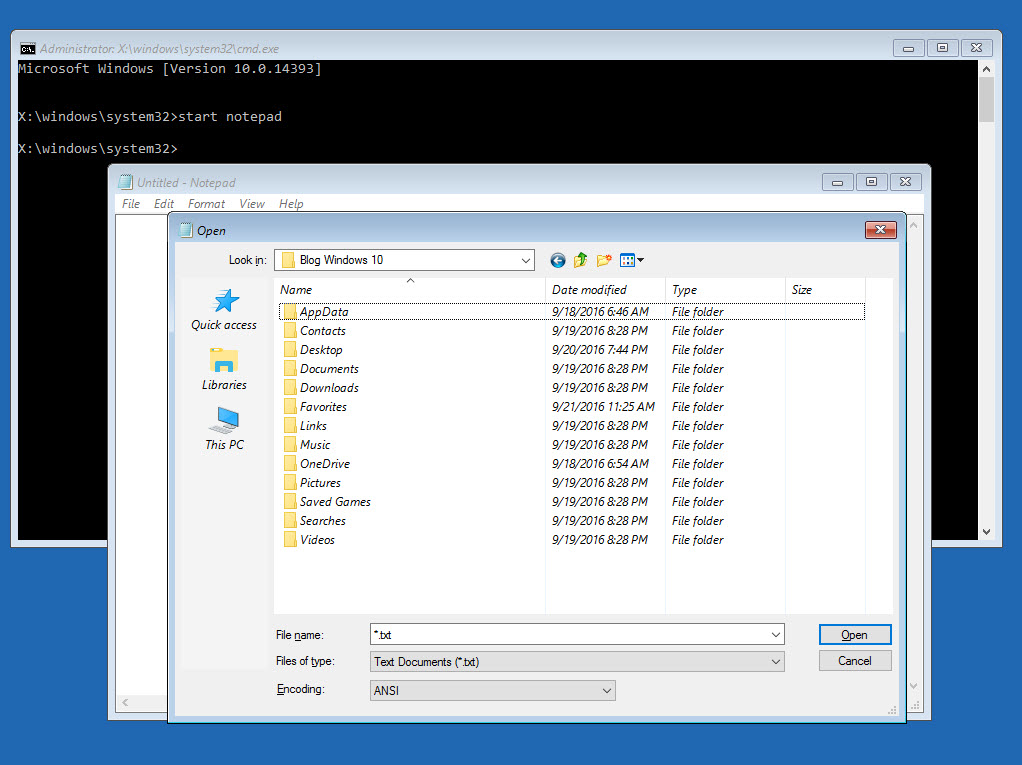The image size is (1022, 765).
Task: Click the Notepad title bar icon
Action: click(125, 182)
